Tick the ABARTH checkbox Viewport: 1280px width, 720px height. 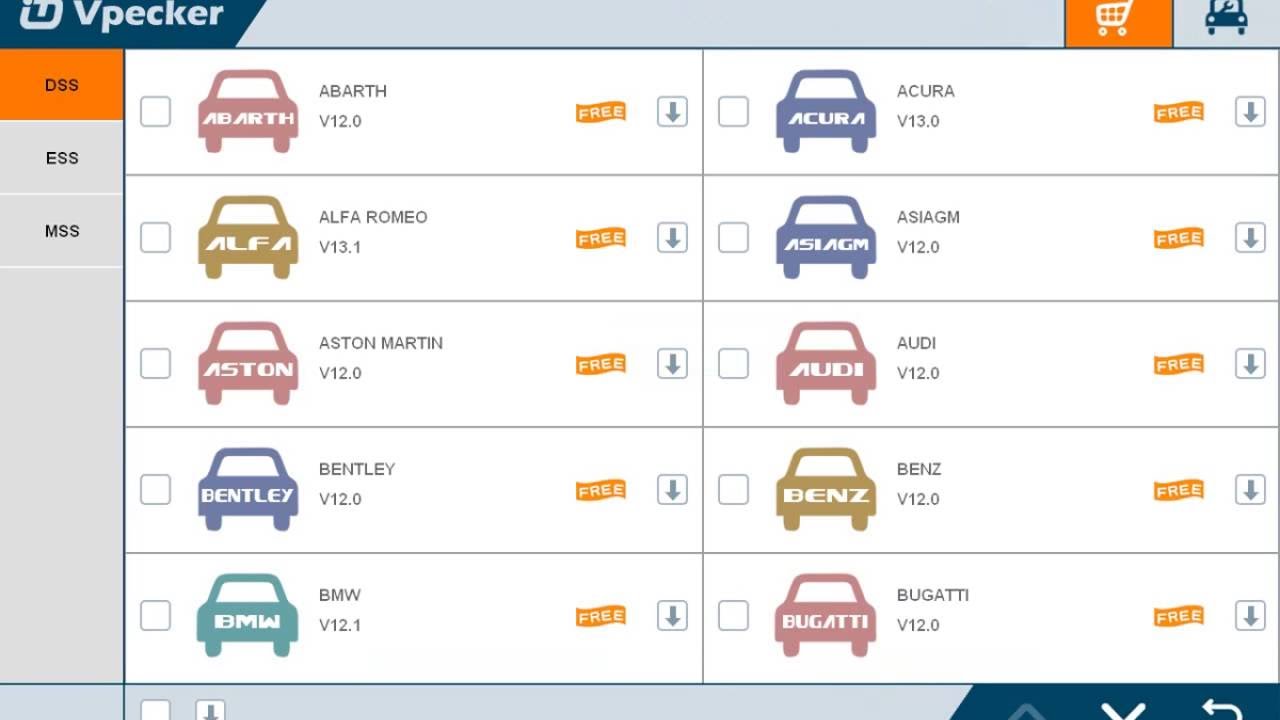[155, 111]
